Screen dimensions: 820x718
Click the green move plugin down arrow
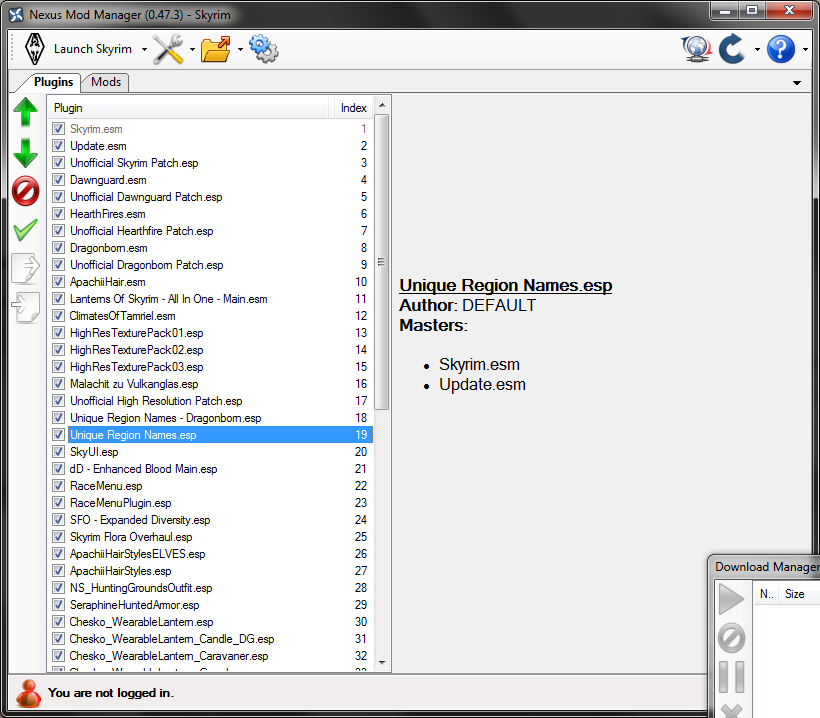(x=26, y=152)
